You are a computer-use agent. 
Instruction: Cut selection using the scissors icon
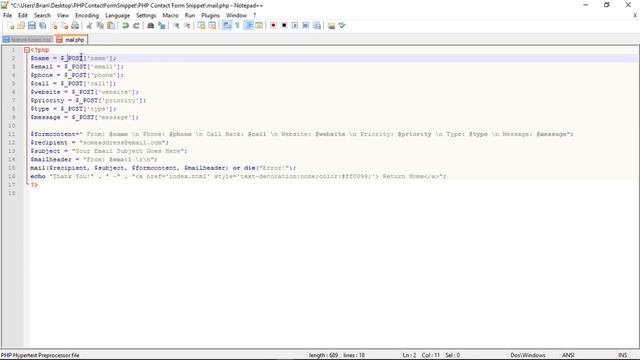point(89,26)
